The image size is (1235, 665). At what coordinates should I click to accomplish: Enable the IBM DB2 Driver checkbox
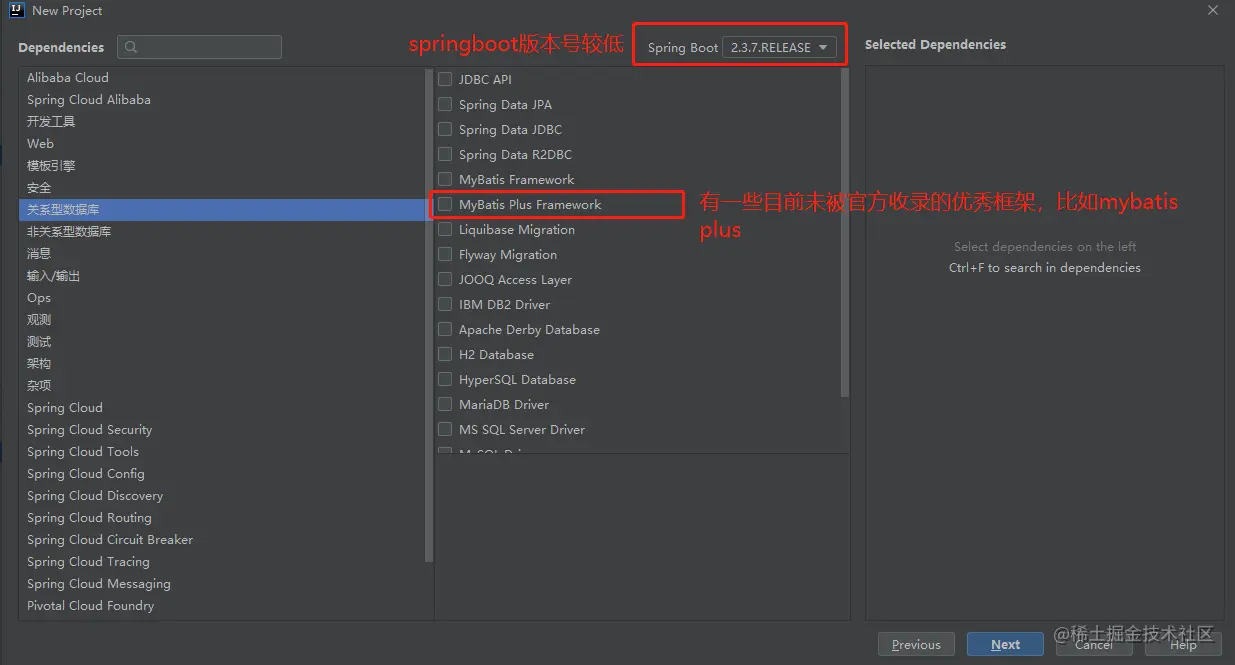(445, 304)
